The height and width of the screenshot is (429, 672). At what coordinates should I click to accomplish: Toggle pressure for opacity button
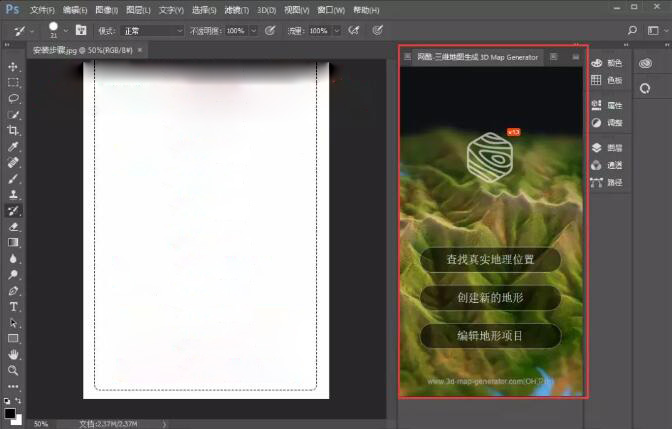pyautogui.click(x=270, y=30)
